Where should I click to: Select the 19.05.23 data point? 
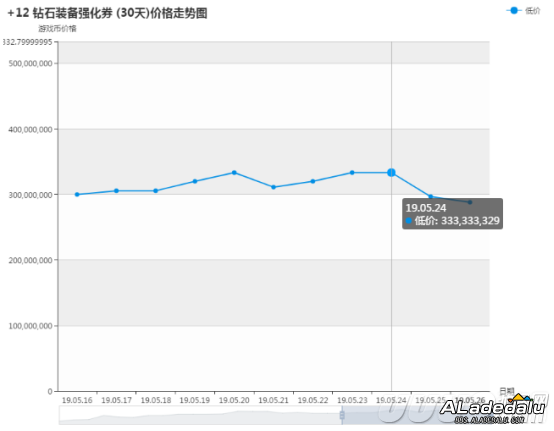point(352,173)
